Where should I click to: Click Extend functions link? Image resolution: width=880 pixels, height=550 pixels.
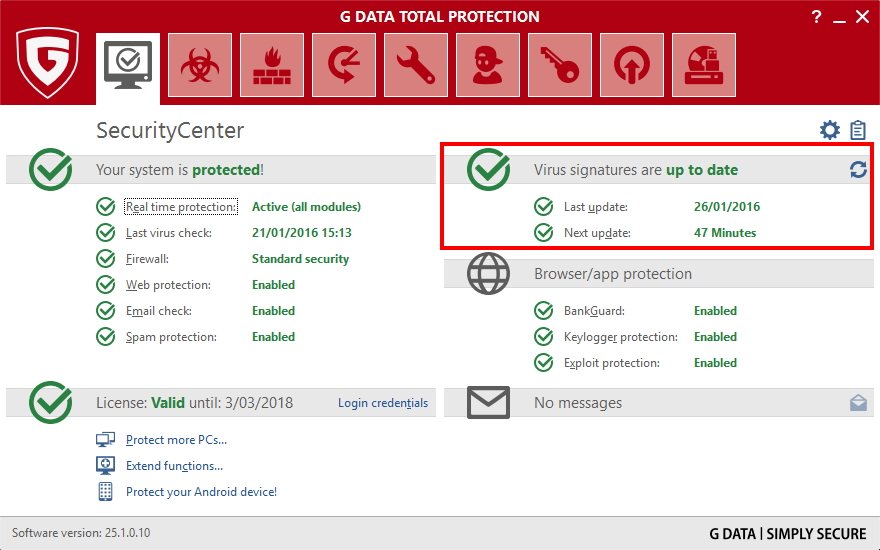(174, 466)
